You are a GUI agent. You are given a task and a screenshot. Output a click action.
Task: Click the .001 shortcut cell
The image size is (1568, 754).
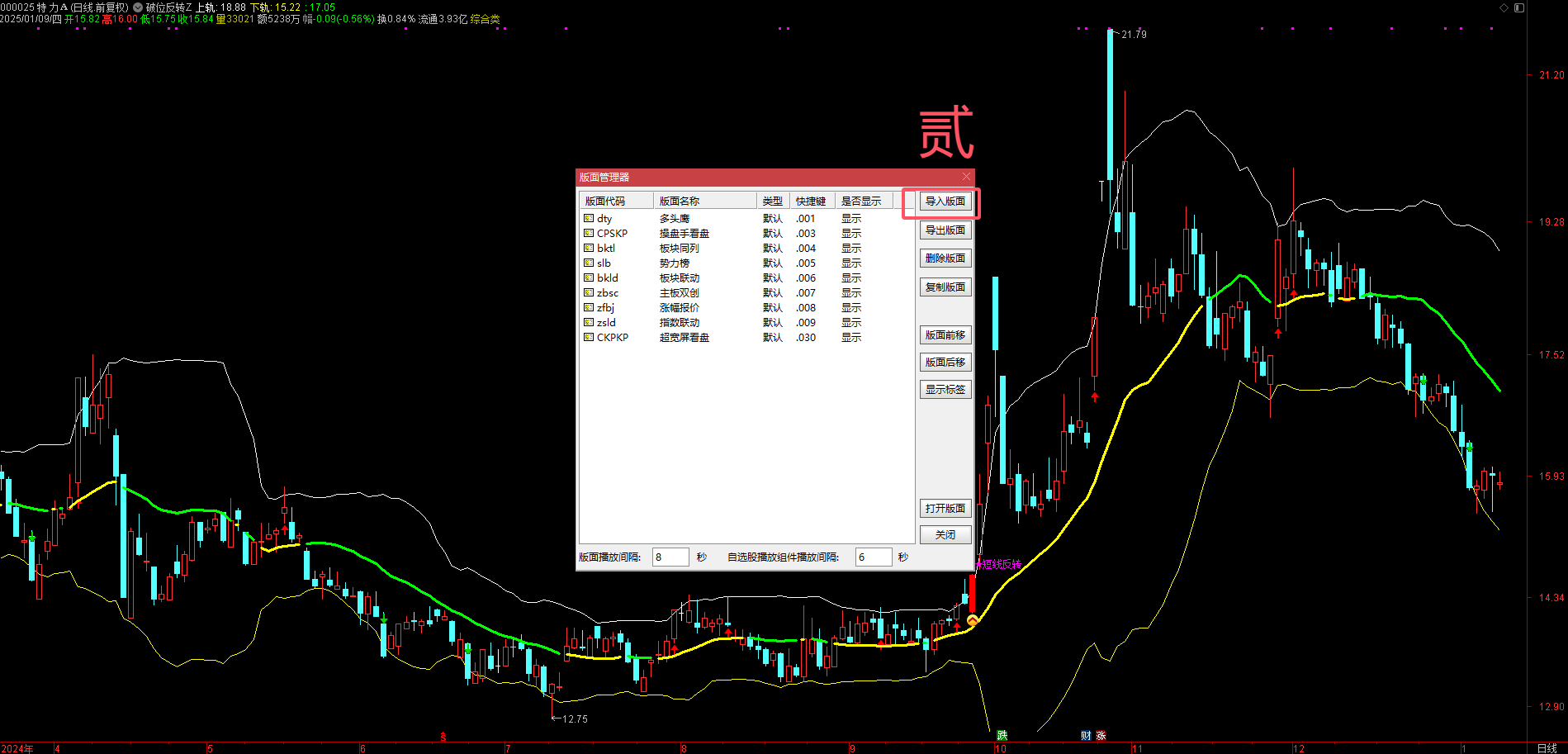pyautogui.click(x=806, y=219)
